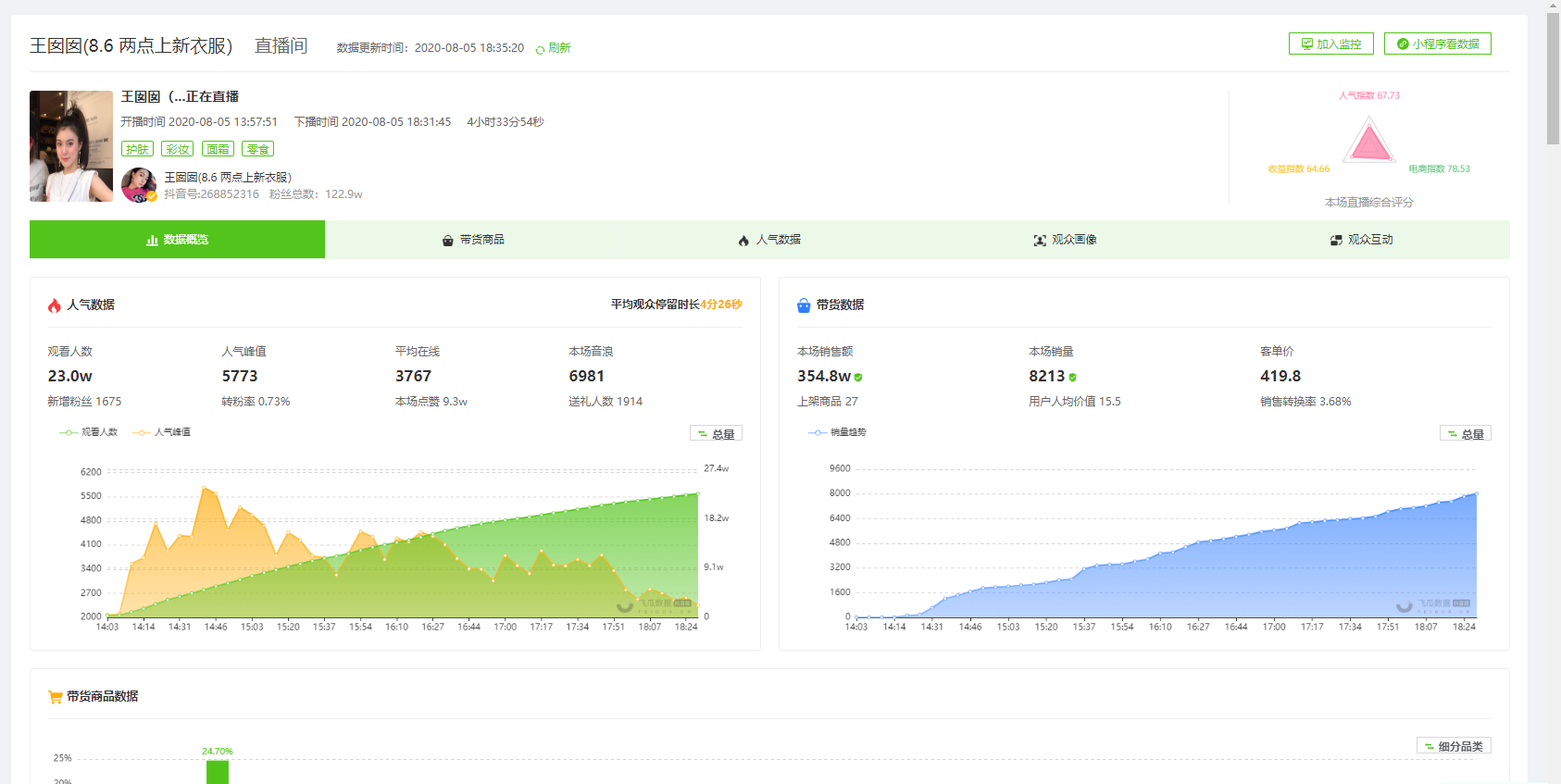
Task: Click the 加入监控 button
Action: click(1330, 44)
